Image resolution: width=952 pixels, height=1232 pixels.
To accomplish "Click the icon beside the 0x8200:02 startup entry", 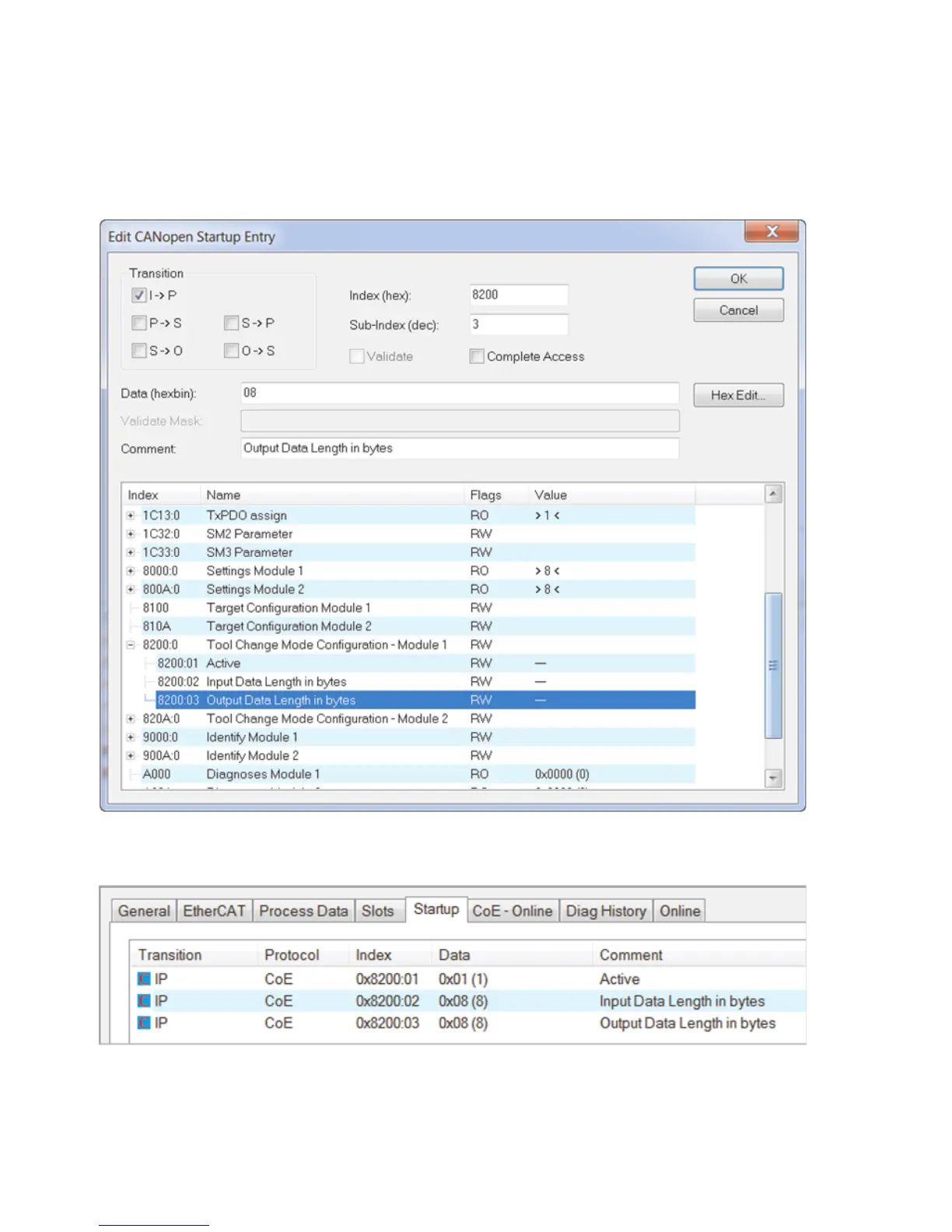I will pos(144,1000).
